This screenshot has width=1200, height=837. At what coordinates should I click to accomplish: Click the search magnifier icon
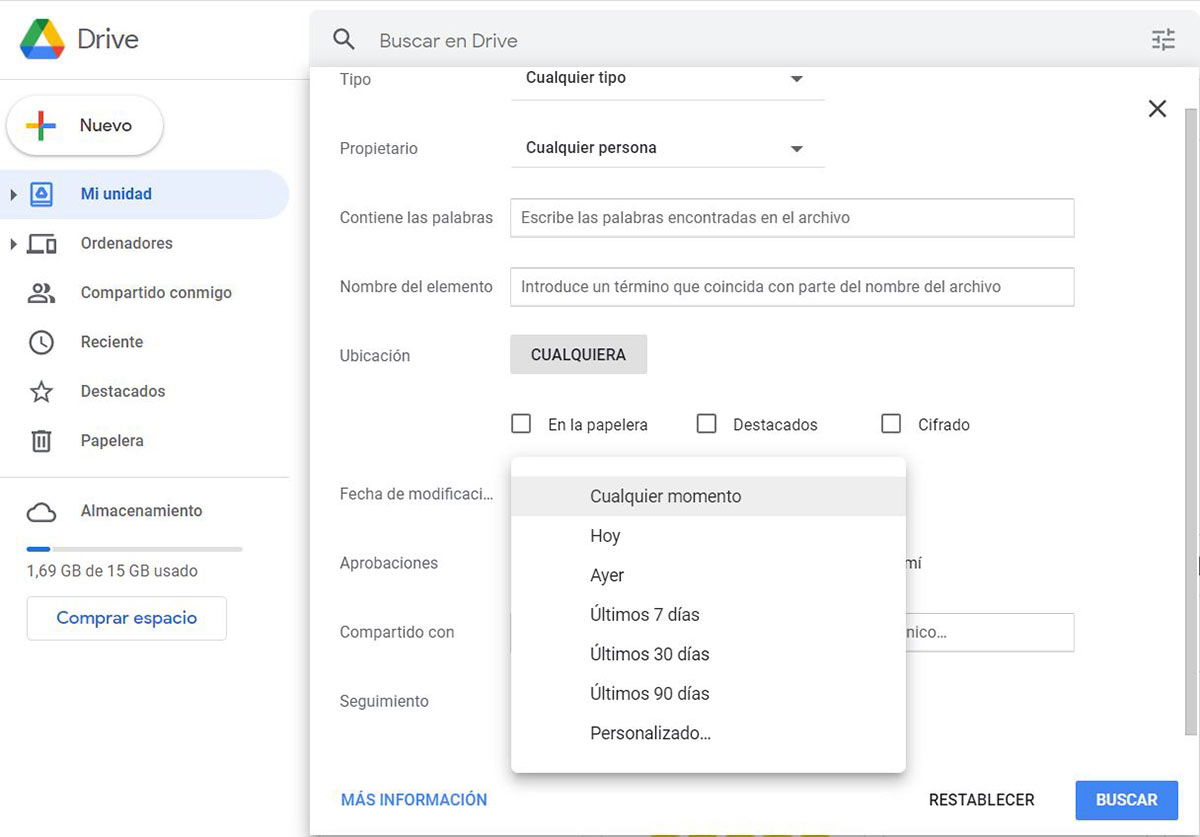tap(344, 39)
